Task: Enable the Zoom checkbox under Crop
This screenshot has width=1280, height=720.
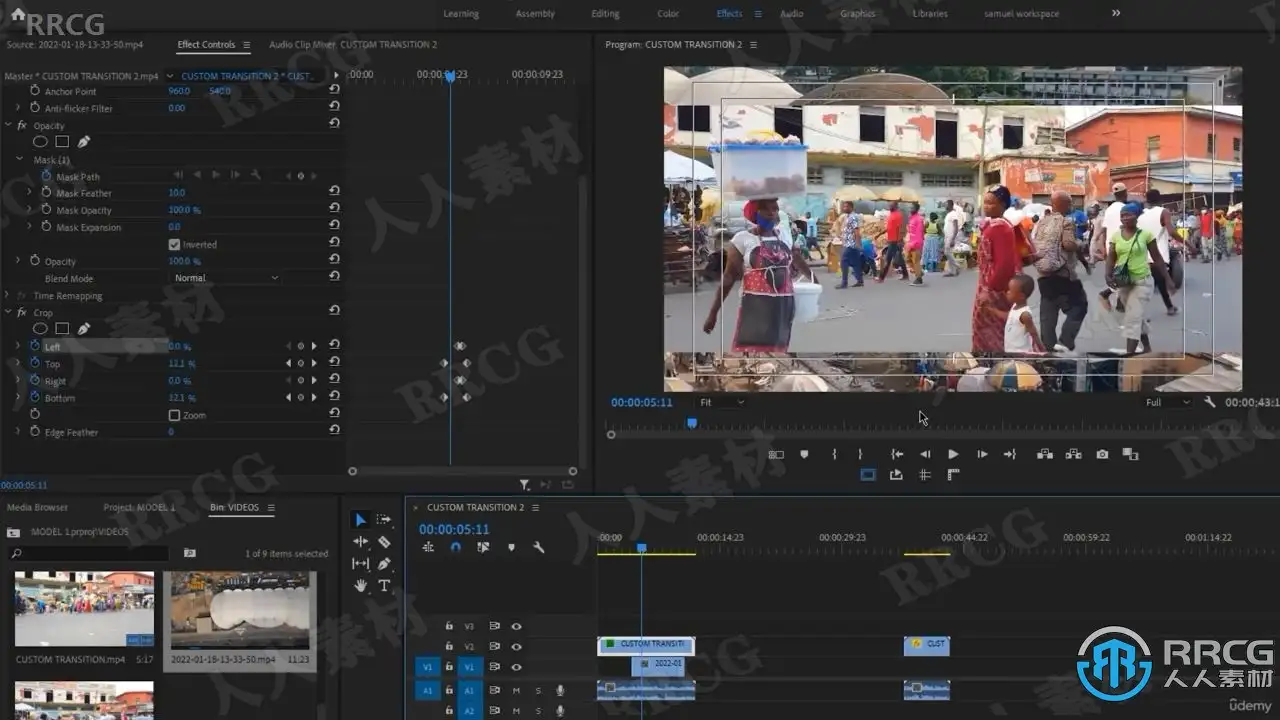Action: pyautogui.click(x=174, y=415)
